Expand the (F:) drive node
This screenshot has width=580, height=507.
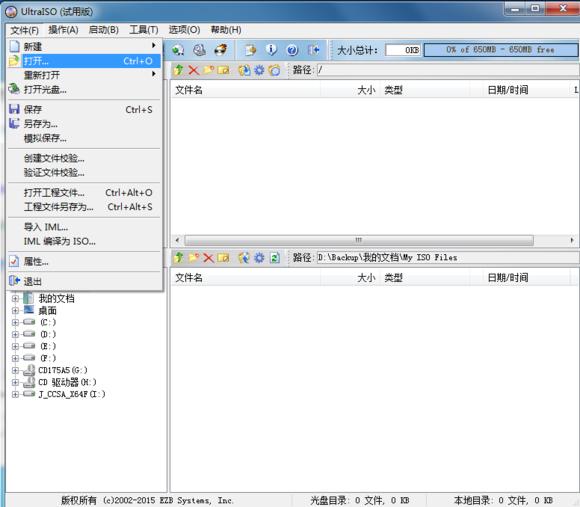(15, 358)
